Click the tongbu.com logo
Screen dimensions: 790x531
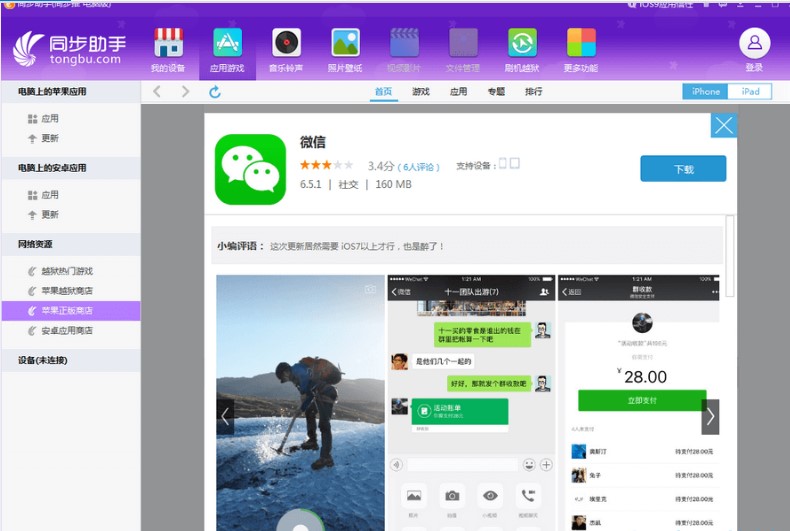[x=70, y=49]
